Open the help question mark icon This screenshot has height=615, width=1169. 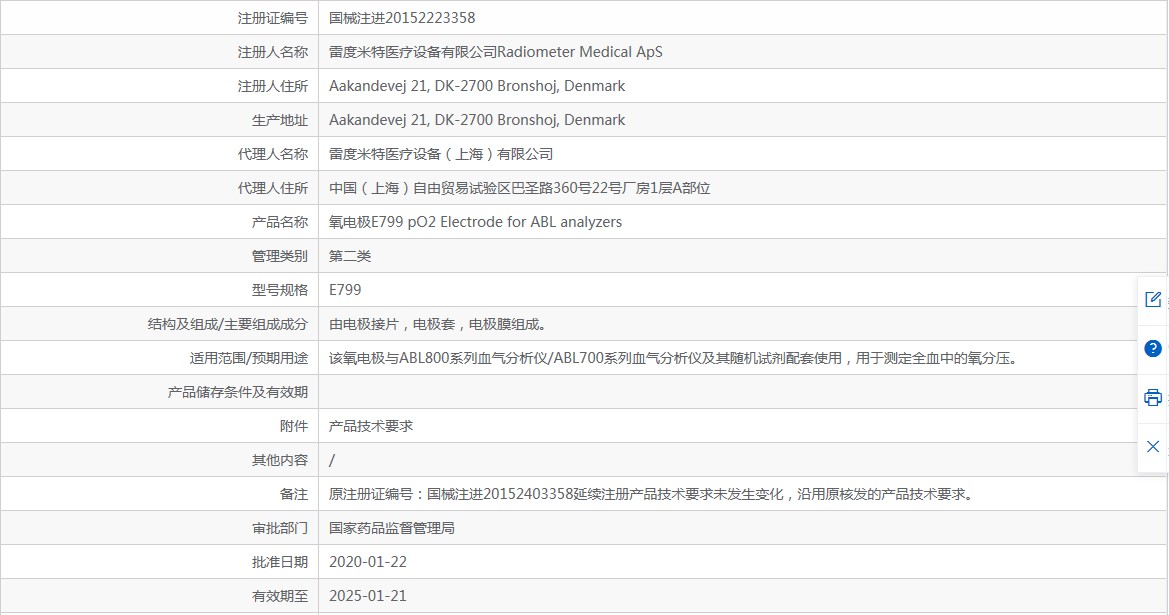pos(1153,348)
